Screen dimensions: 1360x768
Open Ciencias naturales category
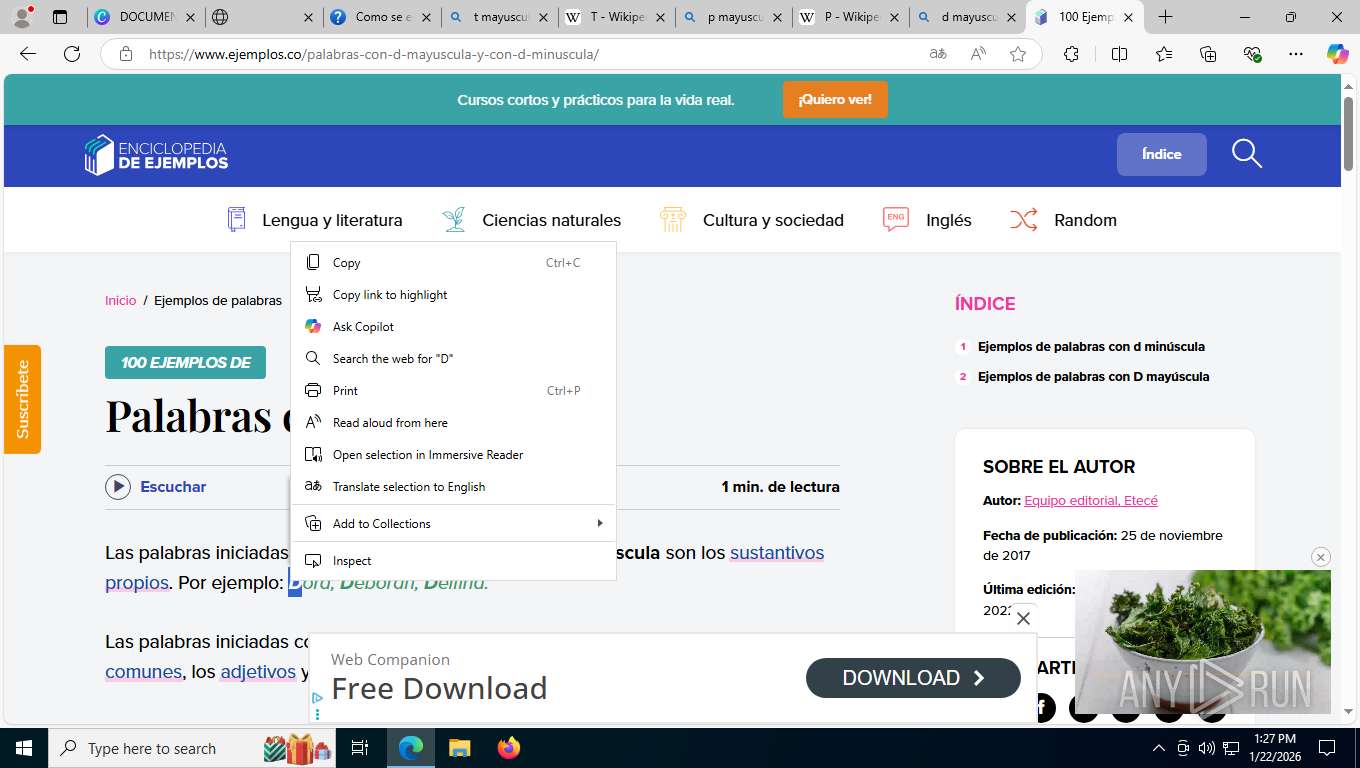pos(531,220)
